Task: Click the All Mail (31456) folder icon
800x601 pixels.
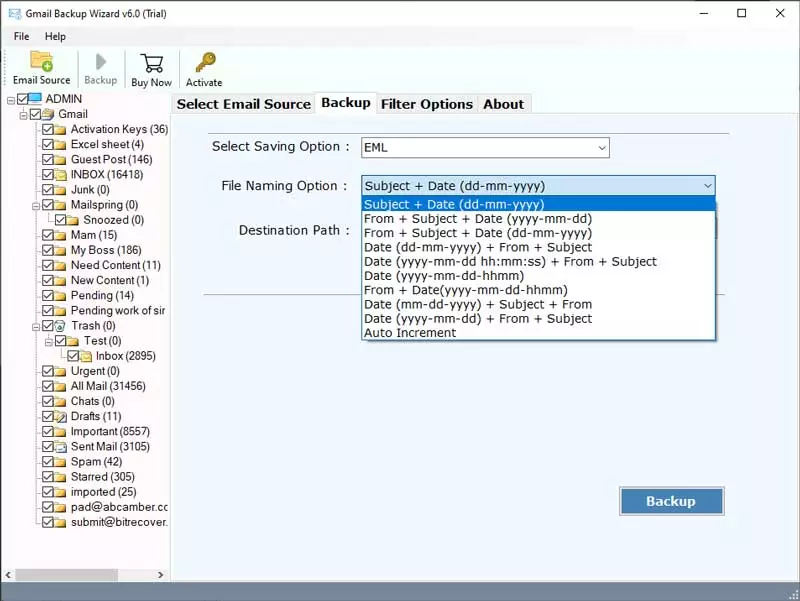Action: [x=60, y=386]
